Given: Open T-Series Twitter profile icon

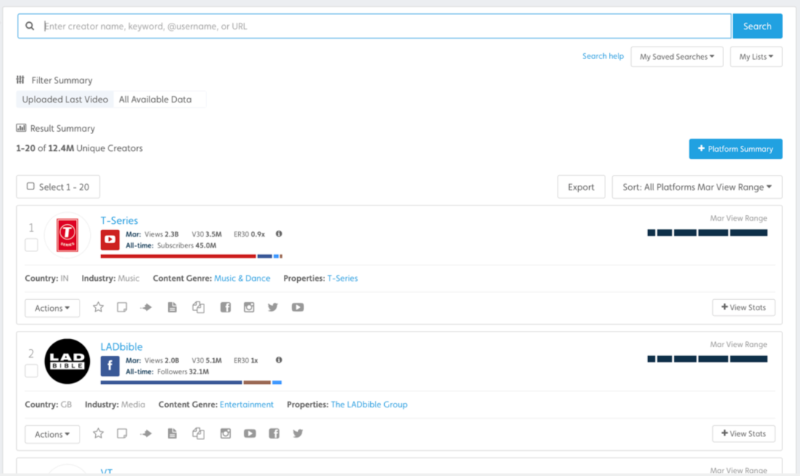Looking at the screenshot, I should click(273, 307).
